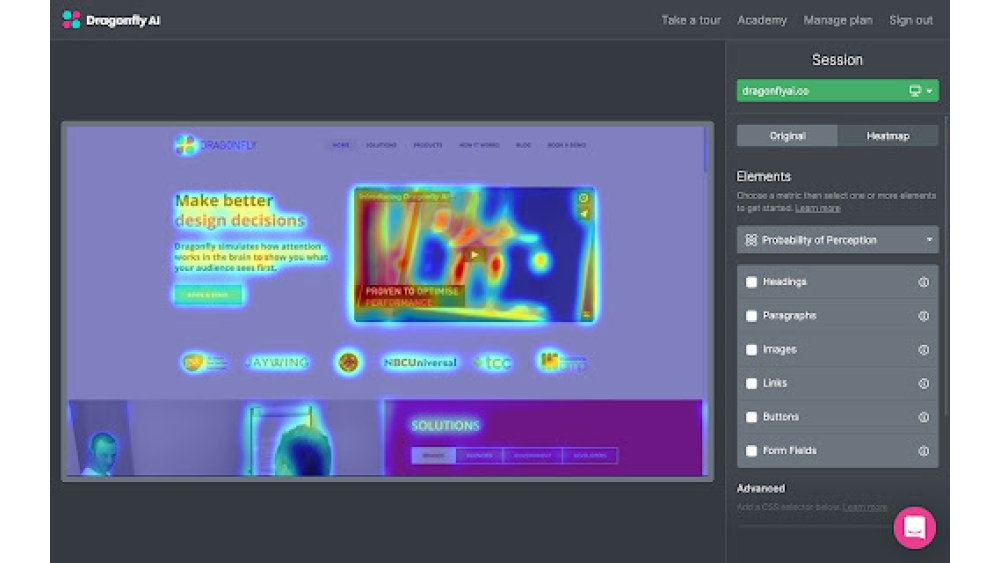Enable the Links checkbox
1000x563 pixels.
(751, 383)
